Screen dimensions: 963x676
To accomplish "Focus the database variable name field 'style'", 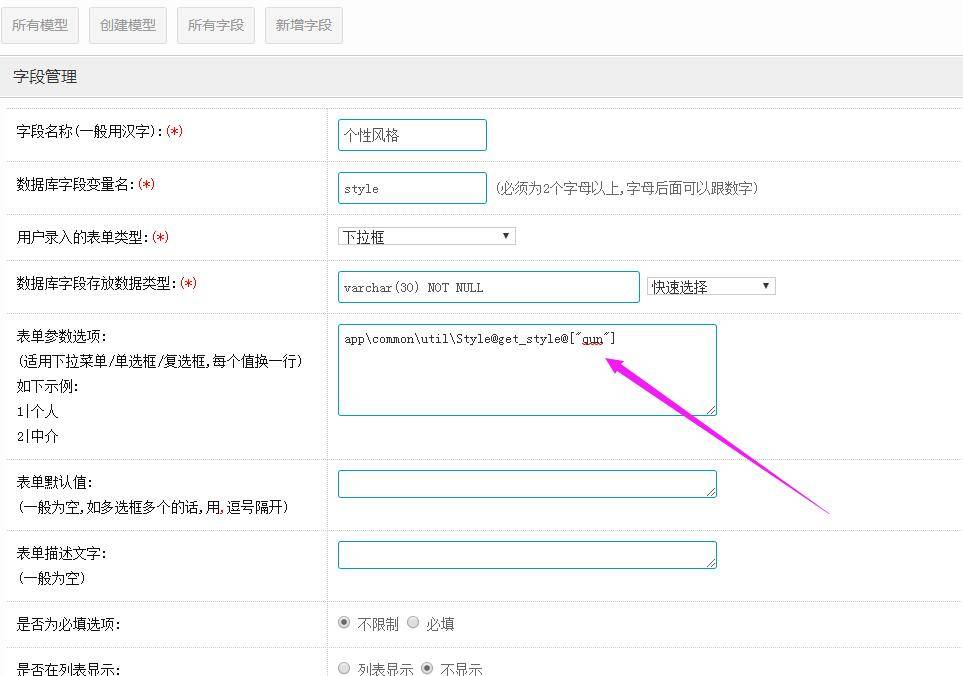I will tap(412, 188).
